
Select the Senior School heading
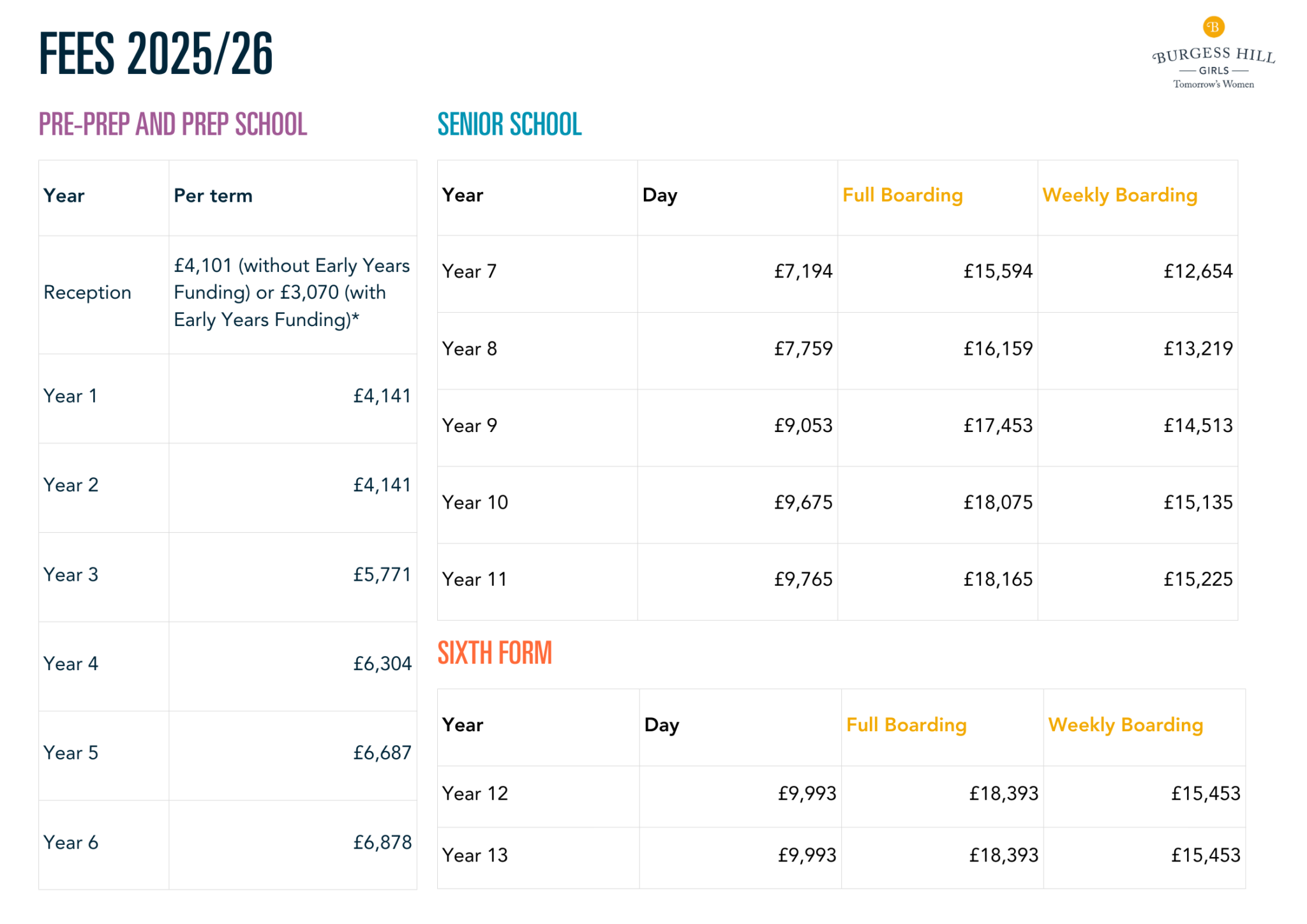pyautogui.click(x=509, y=124)
